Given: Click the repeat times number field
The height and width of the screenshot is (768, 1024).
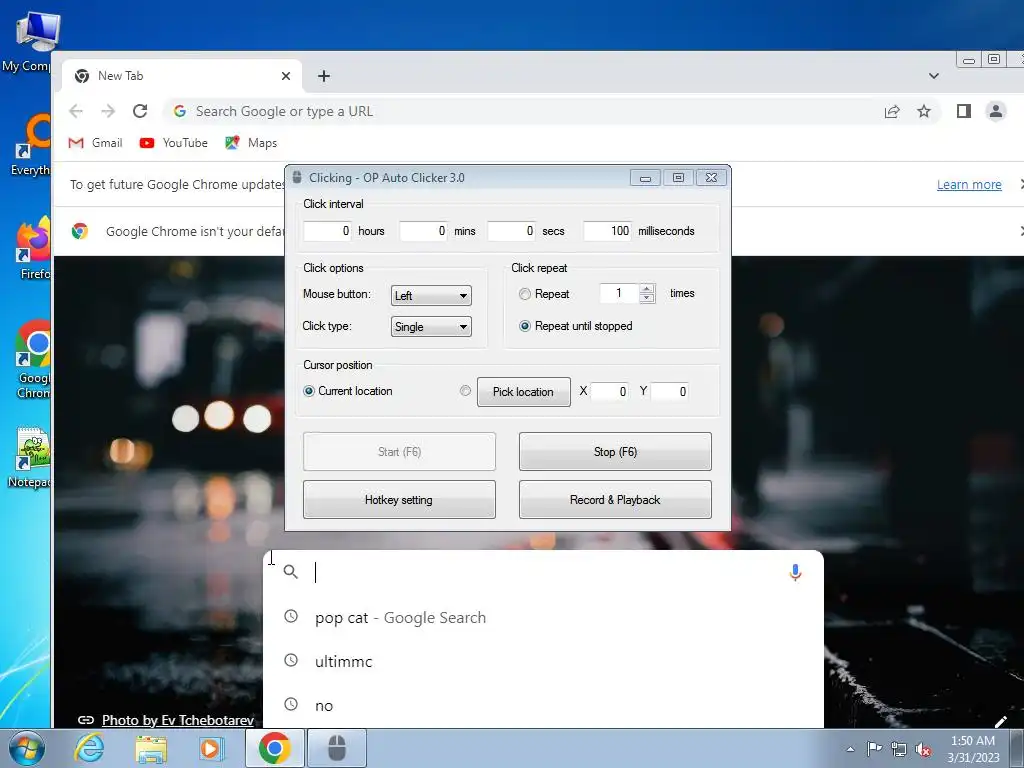Looking at the screenshot, I should [620, 293].
